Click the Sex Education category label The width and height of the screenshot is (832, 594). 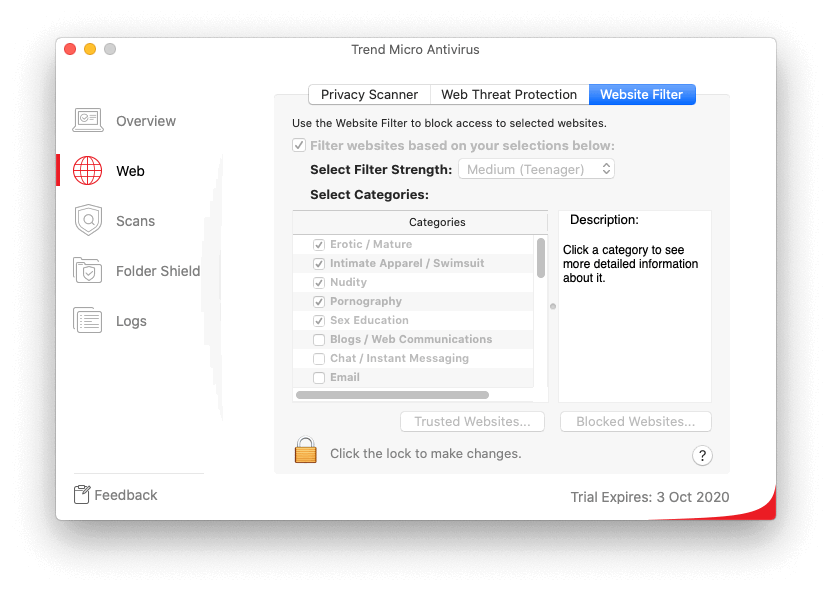click(x=369, y=321)
